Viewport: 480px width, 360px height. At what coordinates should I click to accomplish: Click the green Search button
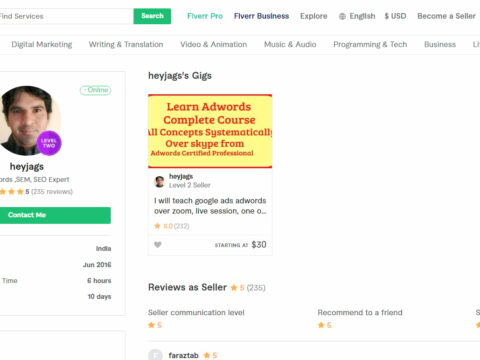click(x=152, y=16)
